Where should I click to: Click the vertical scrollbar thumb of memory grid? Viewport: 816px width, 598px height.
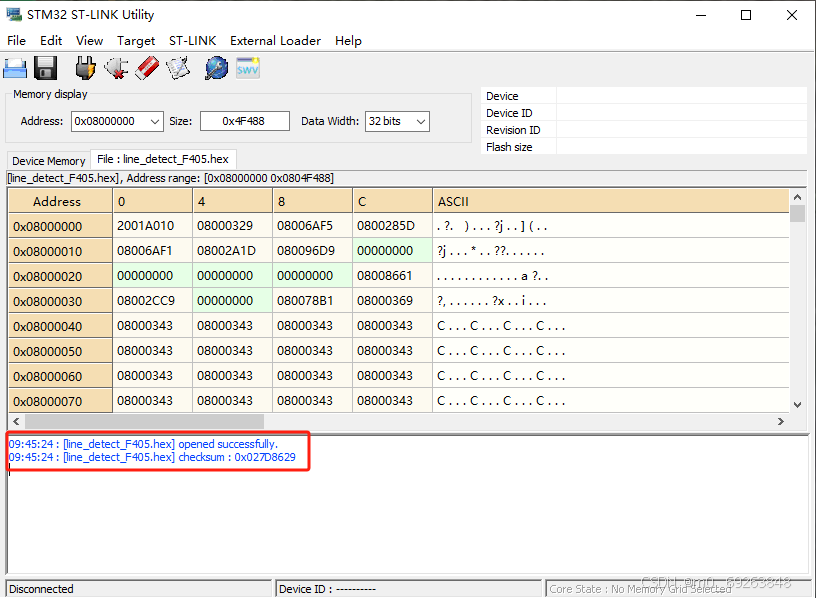click(x=797, y=213)
